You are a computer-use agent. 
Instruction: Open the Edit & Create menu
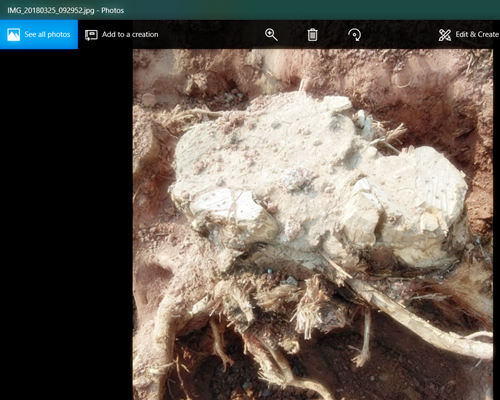point(469,35)
